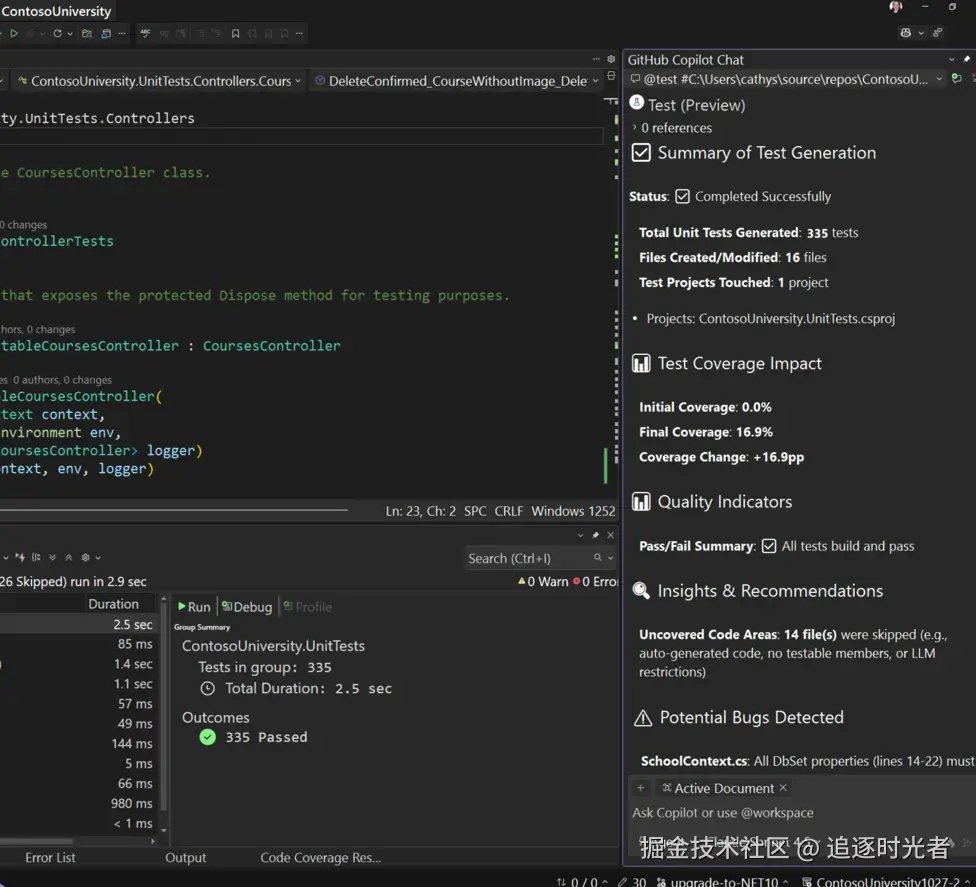Click the Restart circular arrow toolbar icon
Screen dimensions: 976x887
[57, 34]
